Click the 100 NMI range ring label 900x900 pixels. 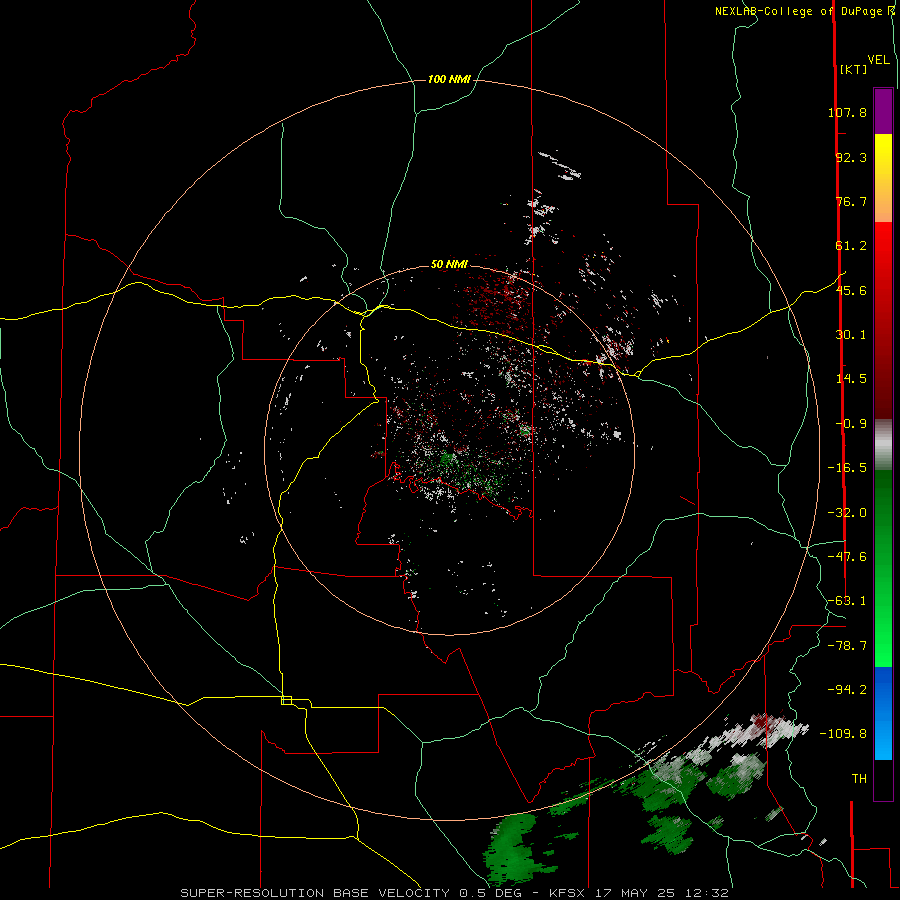point(449,79)
